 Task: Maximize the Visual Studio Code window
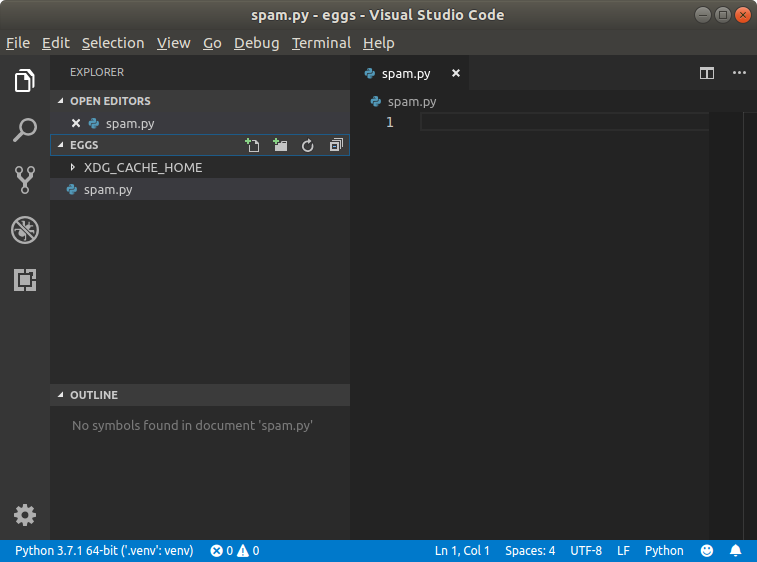pyautogui.click(x=723, y=15)
